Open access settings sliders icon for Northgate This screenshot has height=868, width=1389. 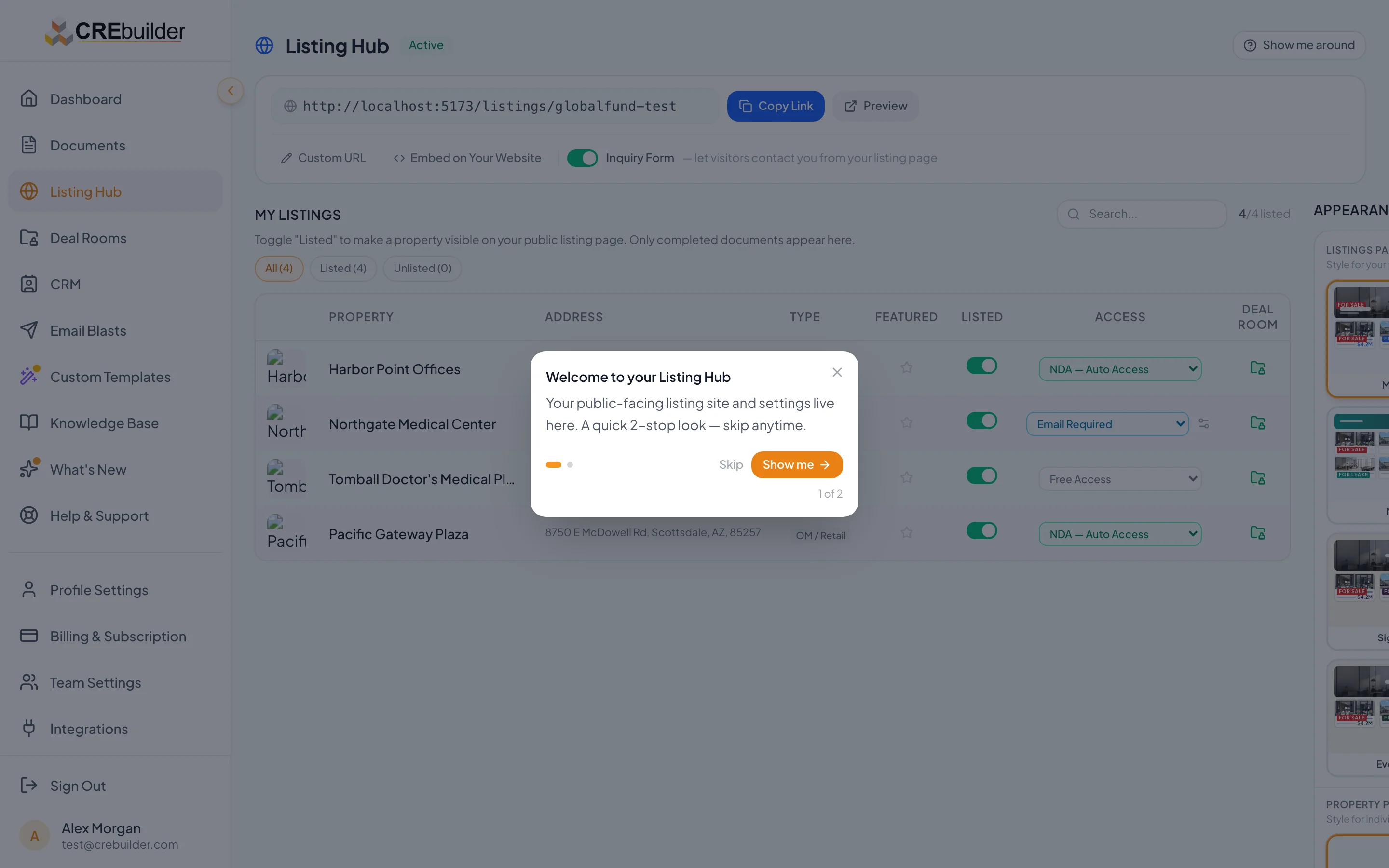(1204, 424)
